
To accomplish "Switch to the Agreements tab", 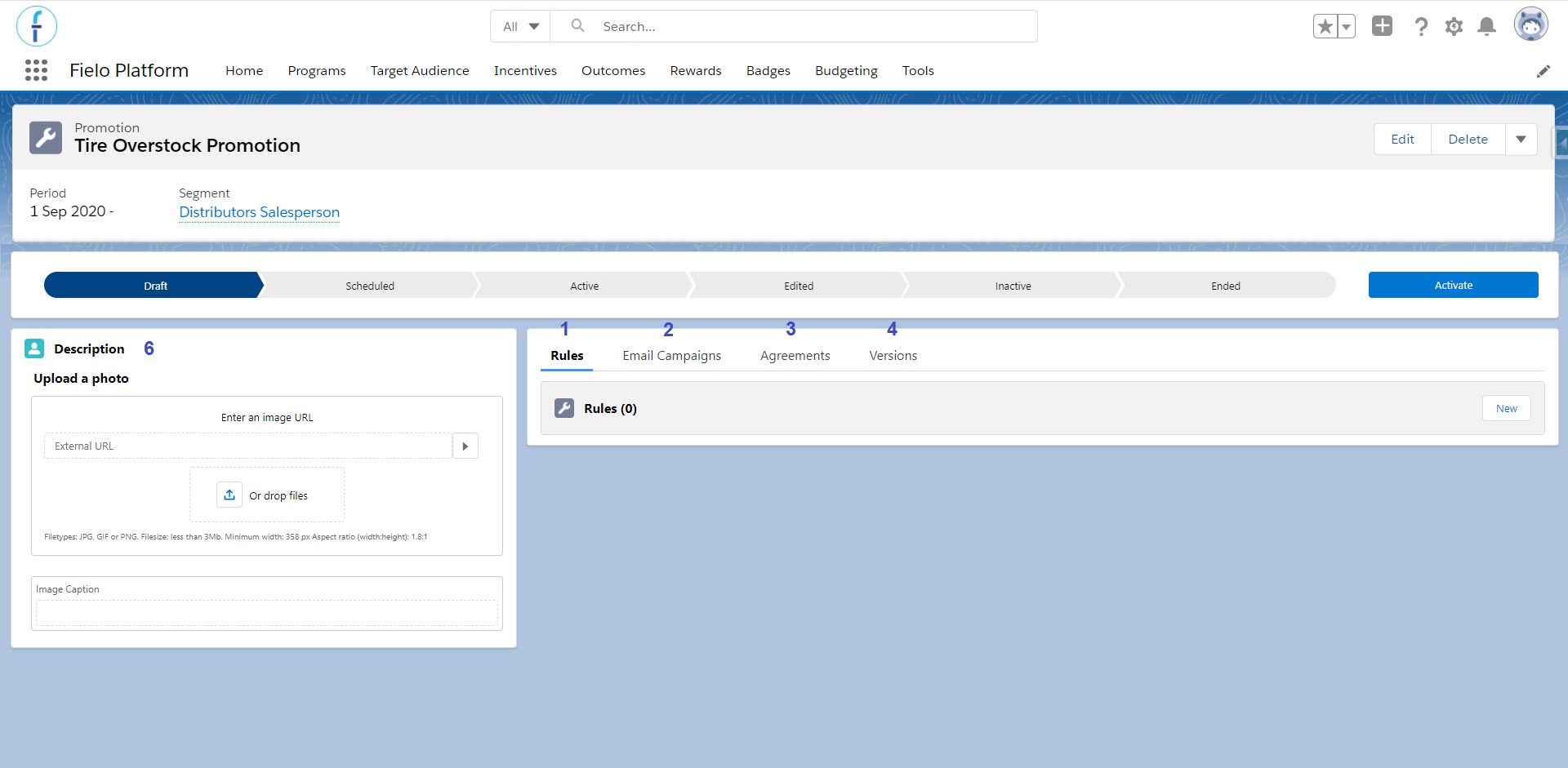I will coord(795,355).
